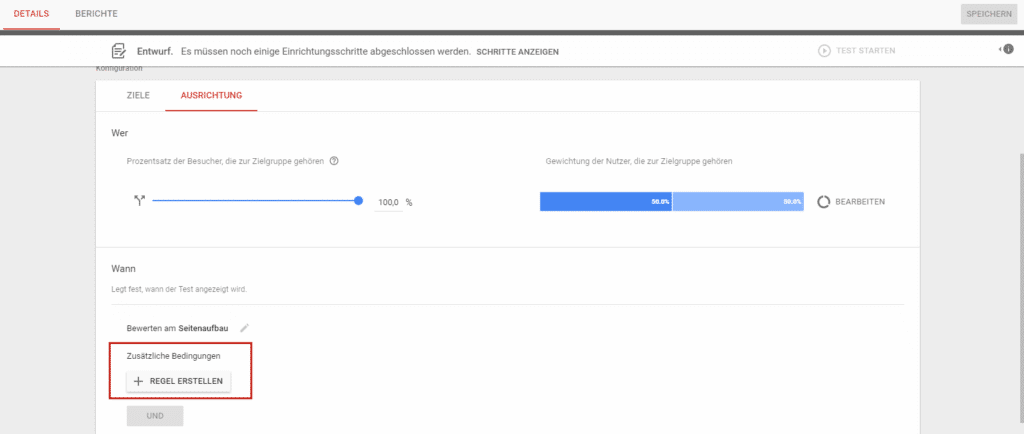
Task: Click the traffic split arrows icon
Action: [139, 201]
